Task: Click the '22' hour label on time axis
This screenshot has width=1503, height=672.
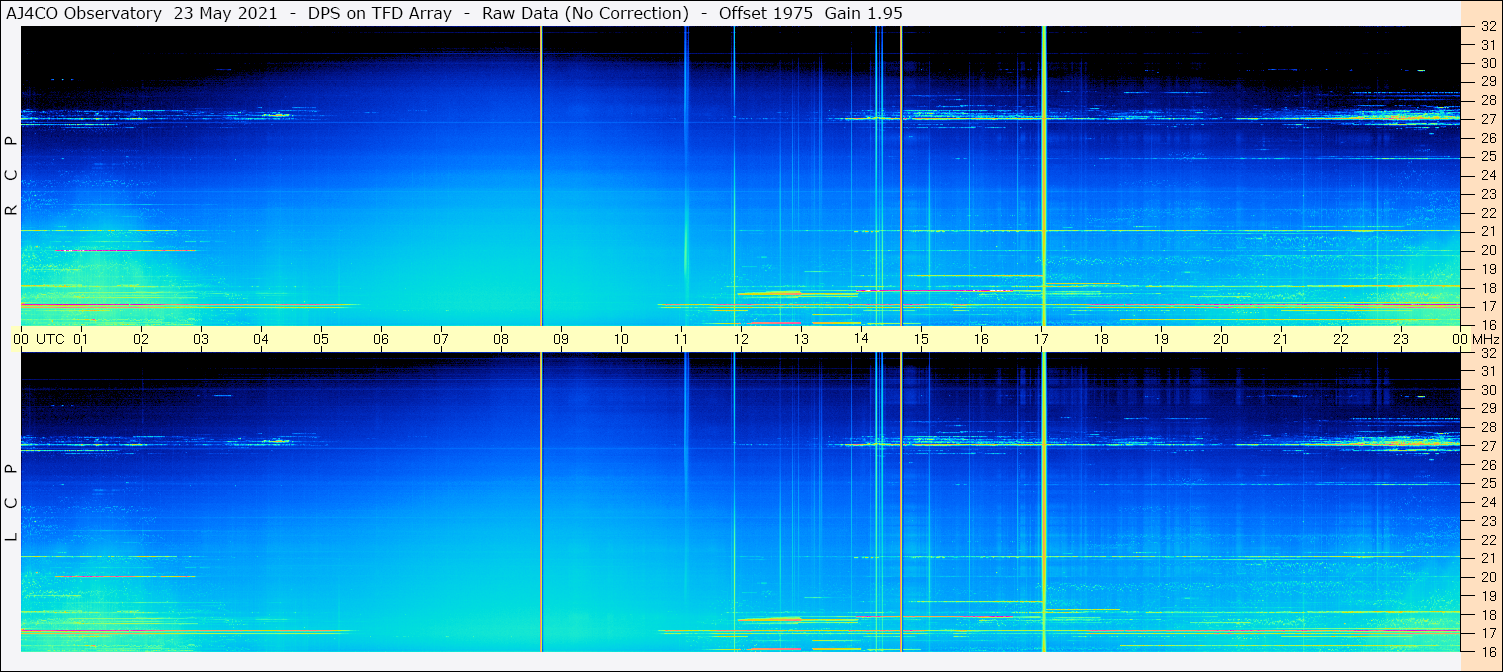Action: coord(1341,339)
